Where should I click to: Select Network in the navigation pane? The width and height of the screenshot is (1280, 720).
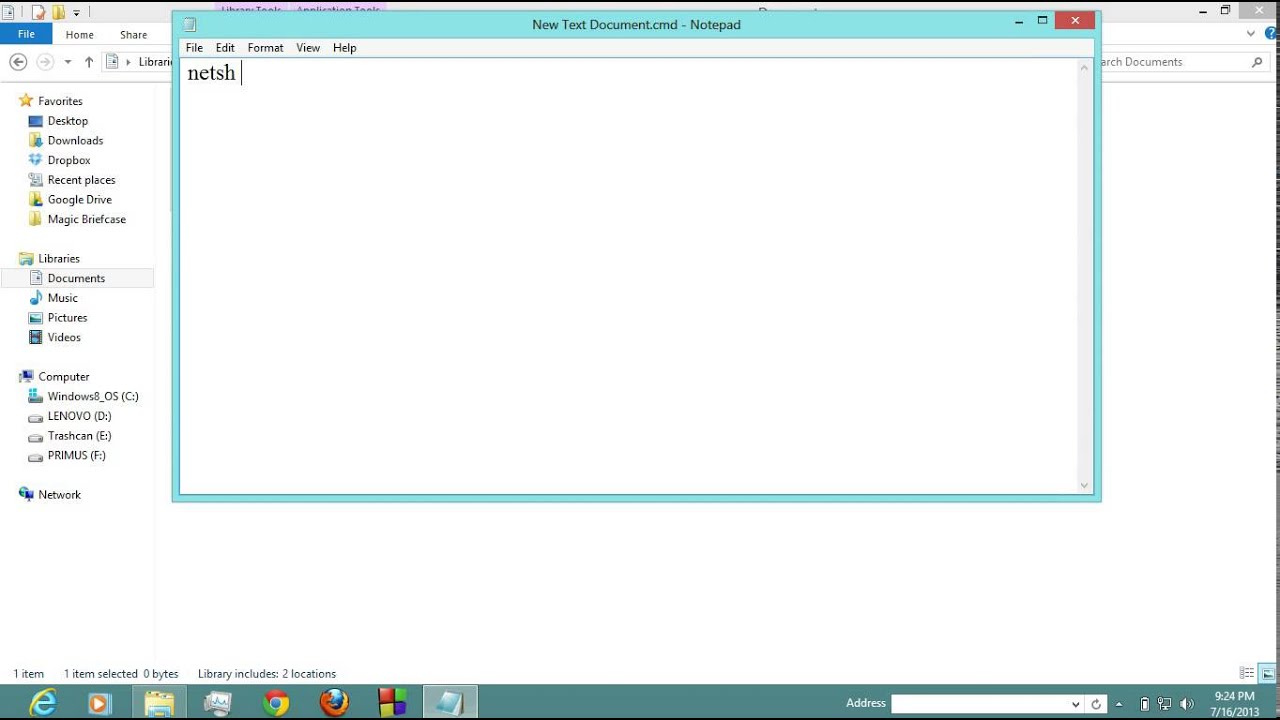point(59,495)
